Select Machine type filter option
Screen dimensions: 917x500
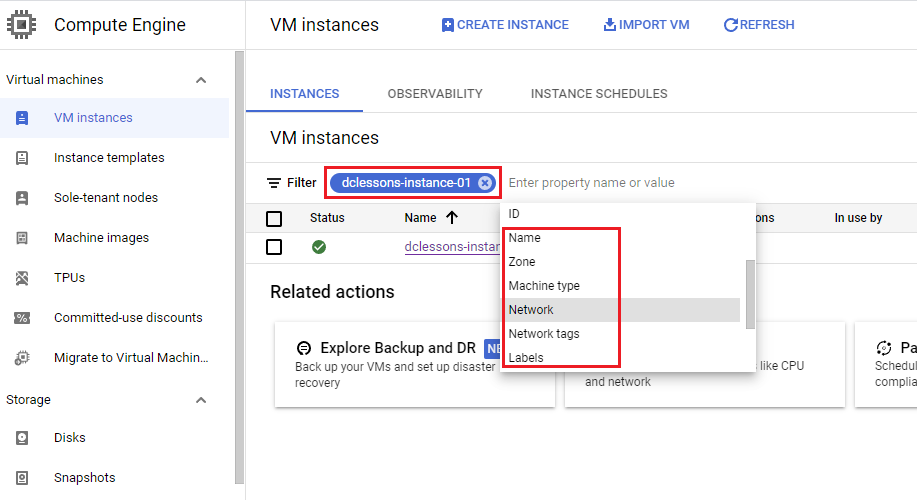(621, 286)
